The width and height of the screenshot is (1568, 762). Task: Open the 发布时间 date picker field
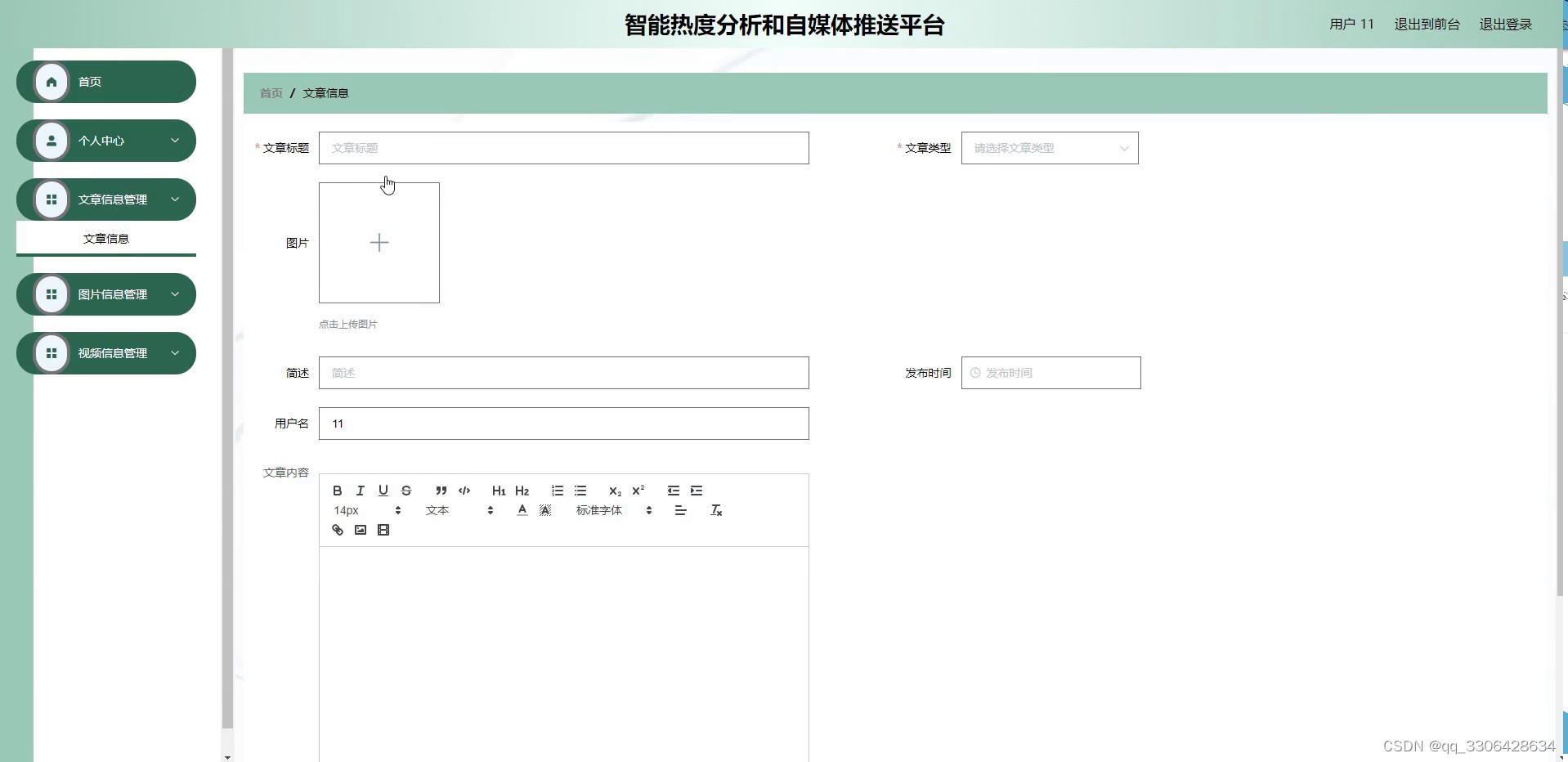tap(1051, 373)
